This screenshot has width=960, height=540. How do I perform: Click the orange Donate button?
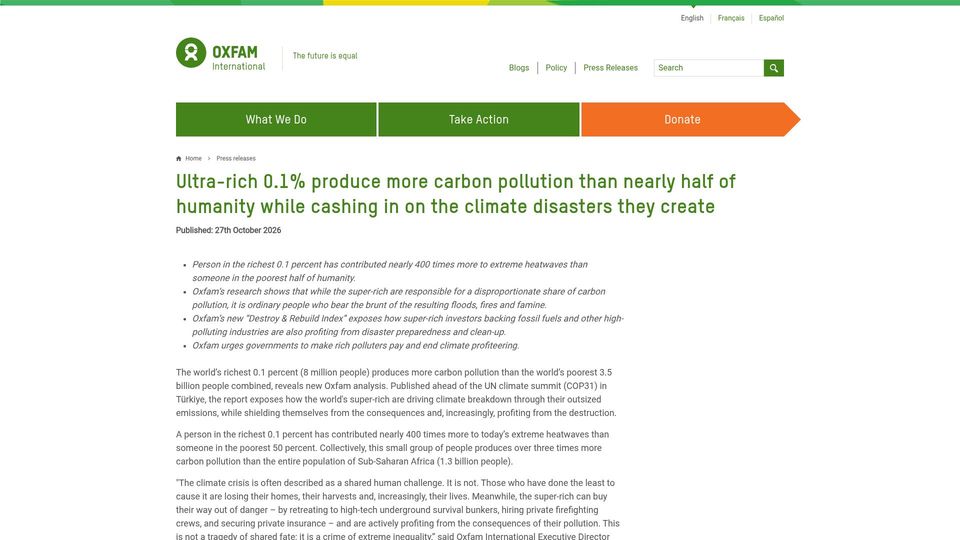tap(691, 119)
